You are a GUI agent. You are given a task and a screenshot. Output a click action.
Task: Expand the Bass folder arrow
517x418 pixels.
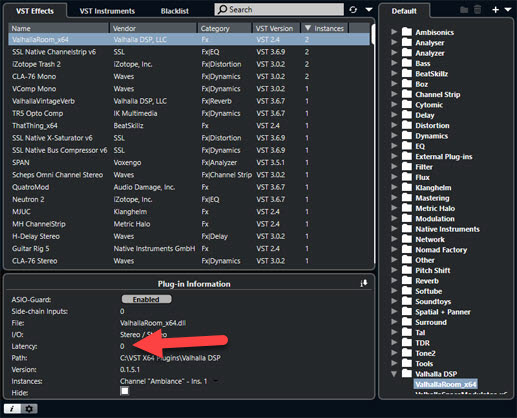(394, 63)
